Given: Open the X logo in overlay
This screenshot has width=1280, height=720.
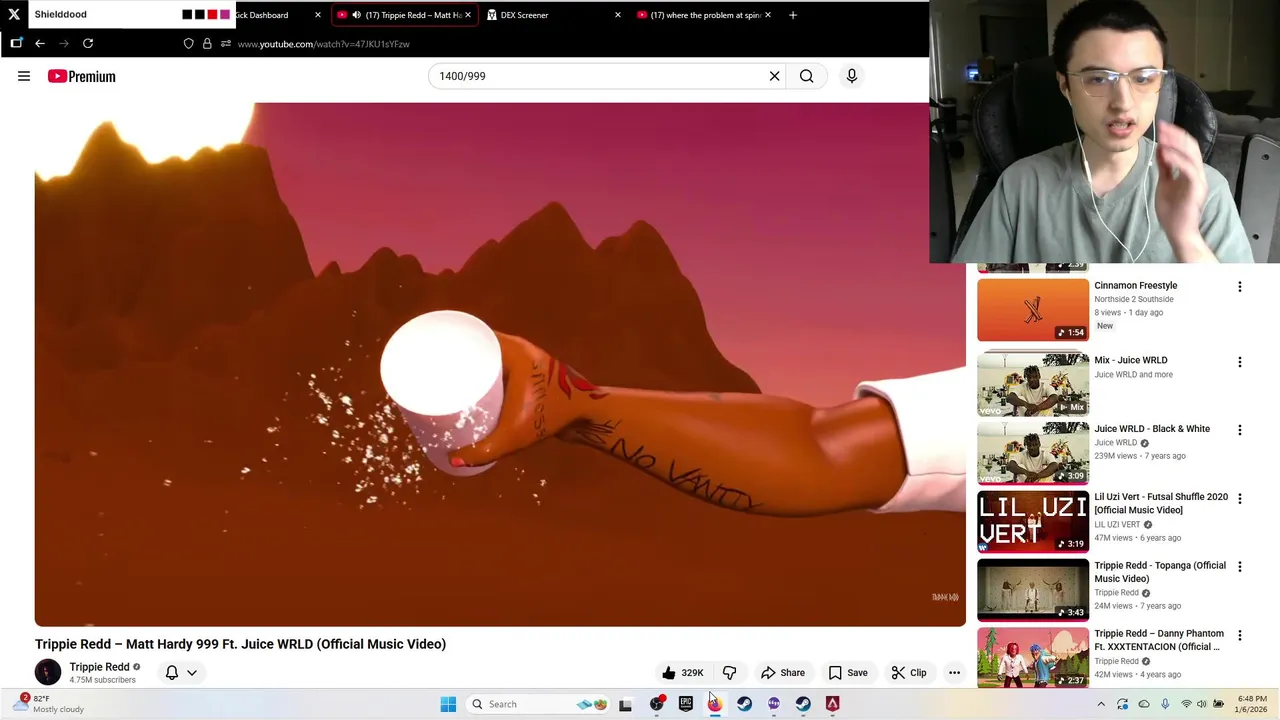Looking at the screenshot, I should point(14,14).
